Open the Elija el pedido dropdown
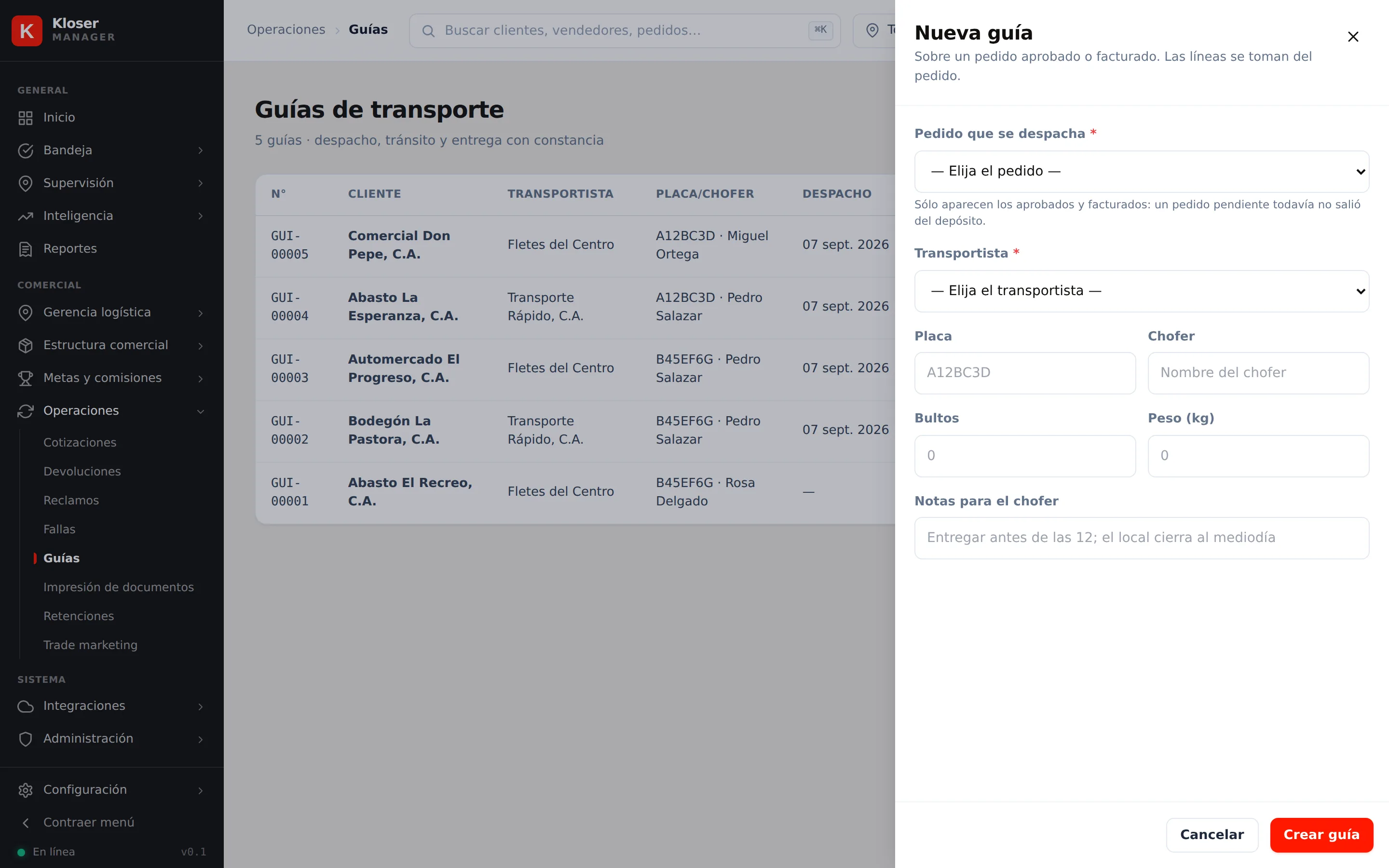The image size is (1389, 868). pyautogui.click(x=1141, y=172)
